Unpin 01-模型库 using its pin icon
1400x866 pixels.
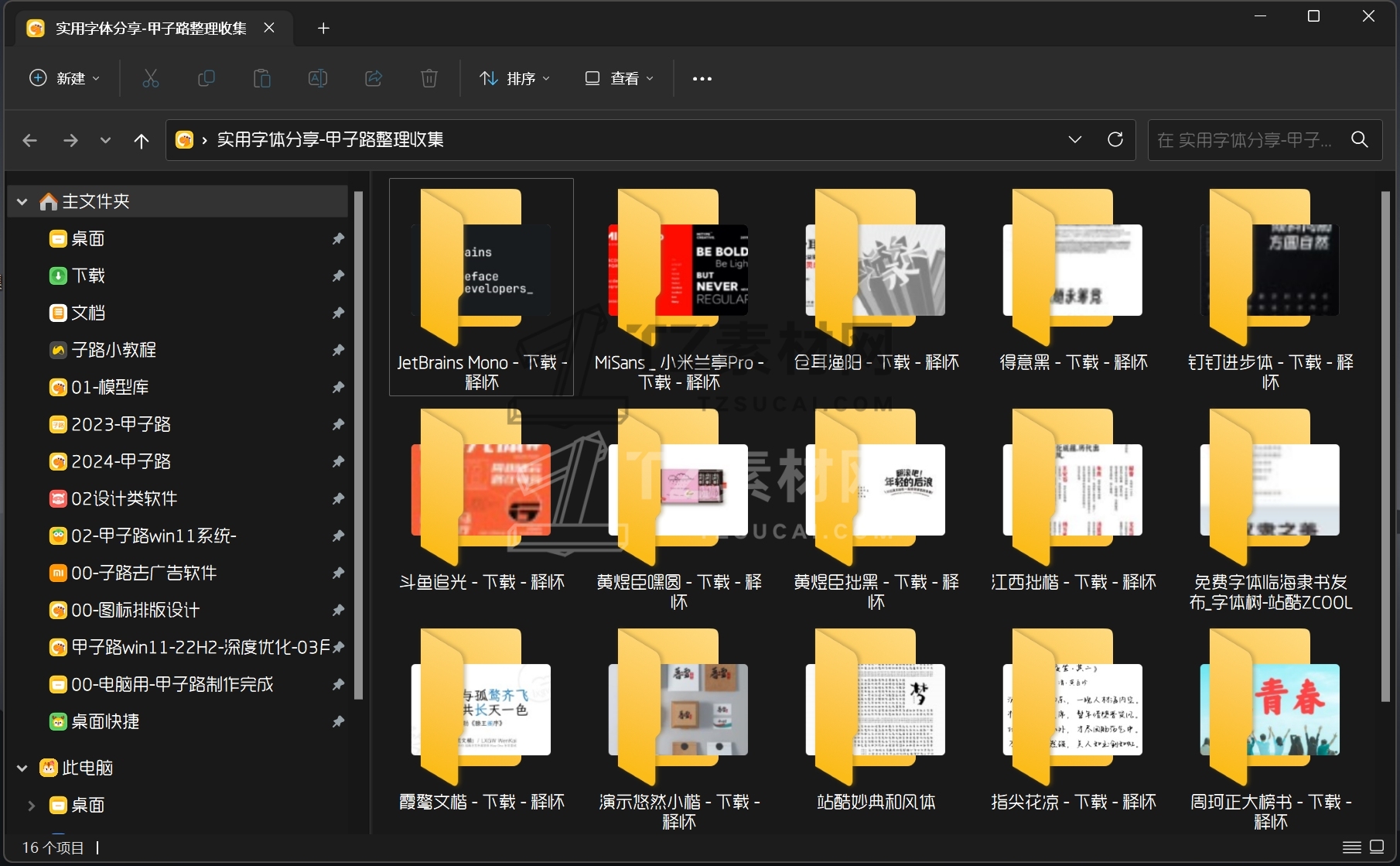pos(338,387)
